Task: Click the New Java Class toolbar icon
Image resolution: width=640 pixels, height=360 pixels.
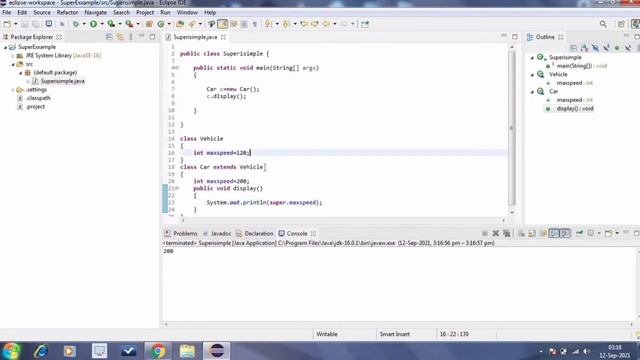Action: 161,24
